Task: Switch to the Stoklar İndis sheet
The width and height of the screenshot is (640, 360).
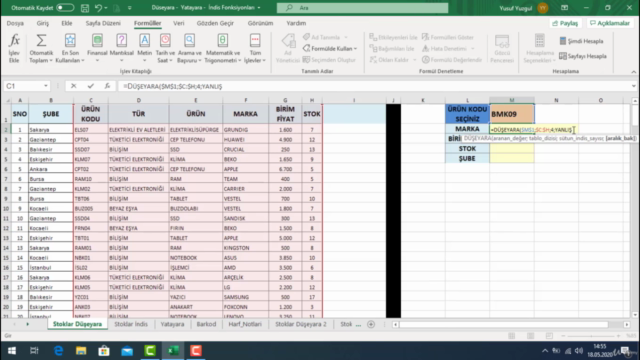Action: pyautogui.click(x=131, y=324)
